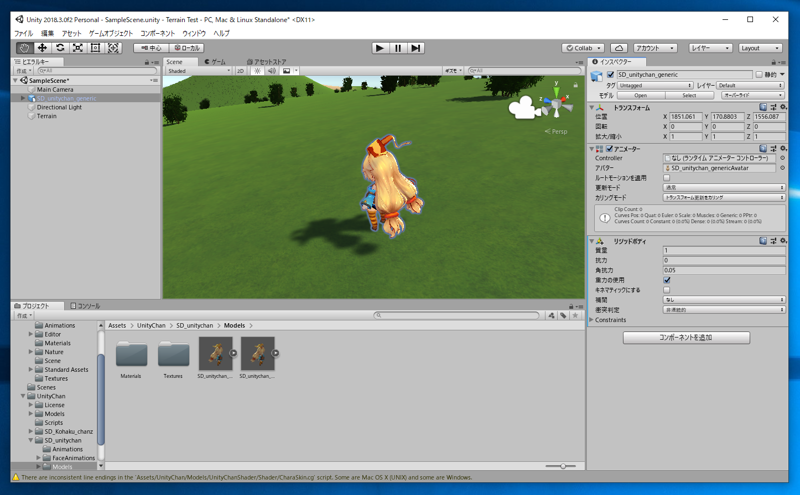Click the GameObject cube icon in Inspector
This screenshot has height=495, width=800.
596,76
